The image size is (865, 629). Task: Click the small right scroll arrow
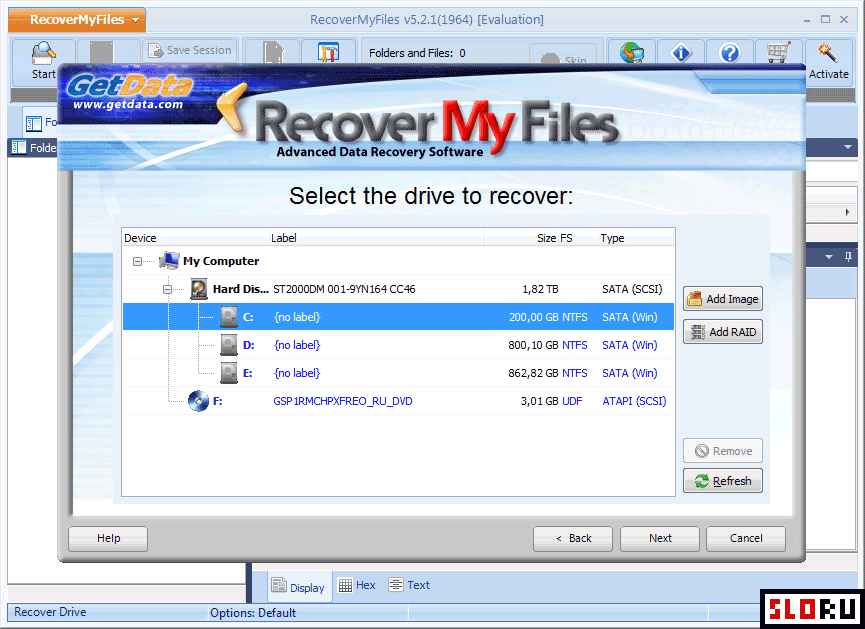point(847,212)
